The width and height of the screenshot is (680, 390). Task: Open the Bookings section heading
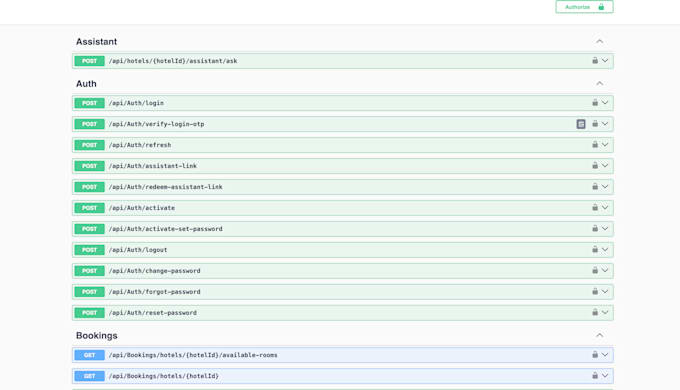click(97, 335)
